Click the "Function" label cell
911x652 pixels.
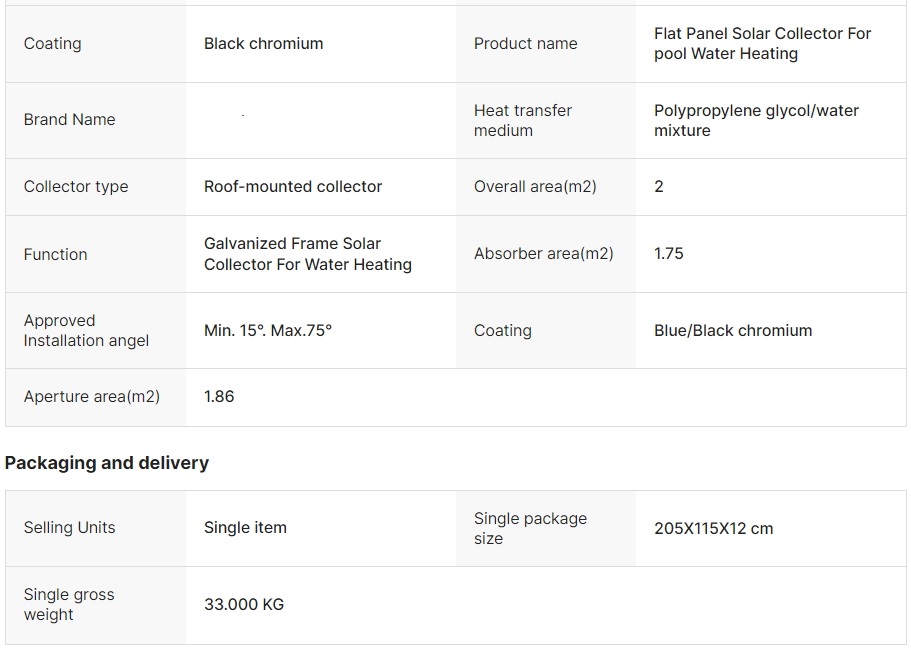point(55,255)
